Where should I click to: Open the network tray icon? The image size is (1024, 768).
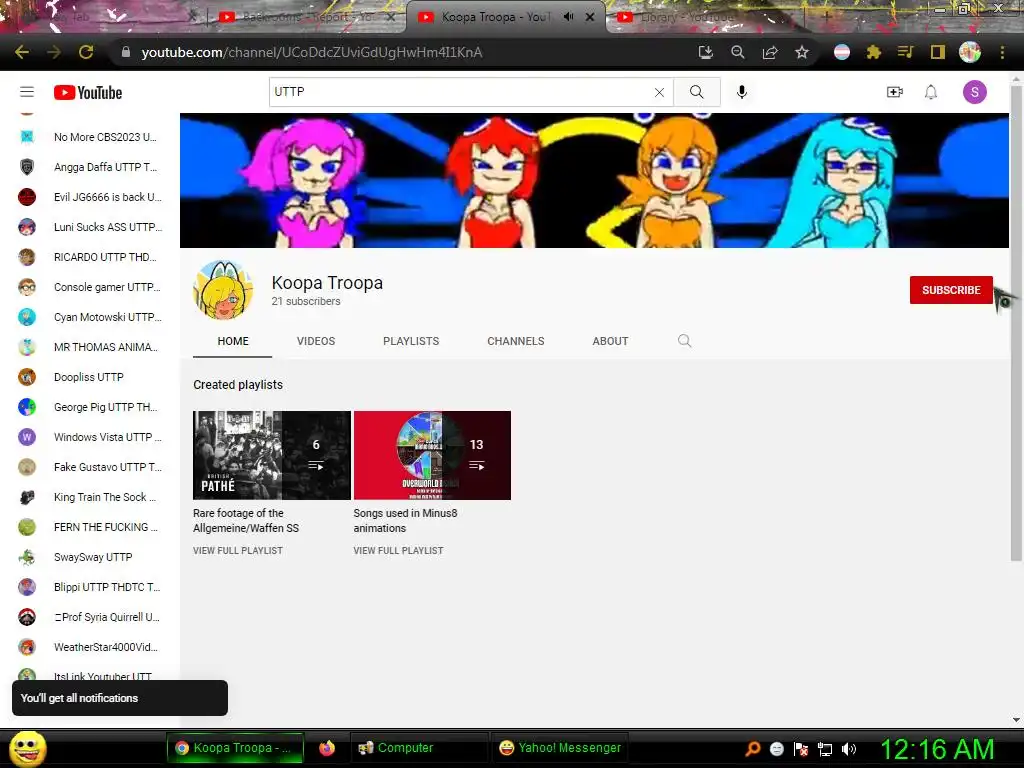(825, 749)
